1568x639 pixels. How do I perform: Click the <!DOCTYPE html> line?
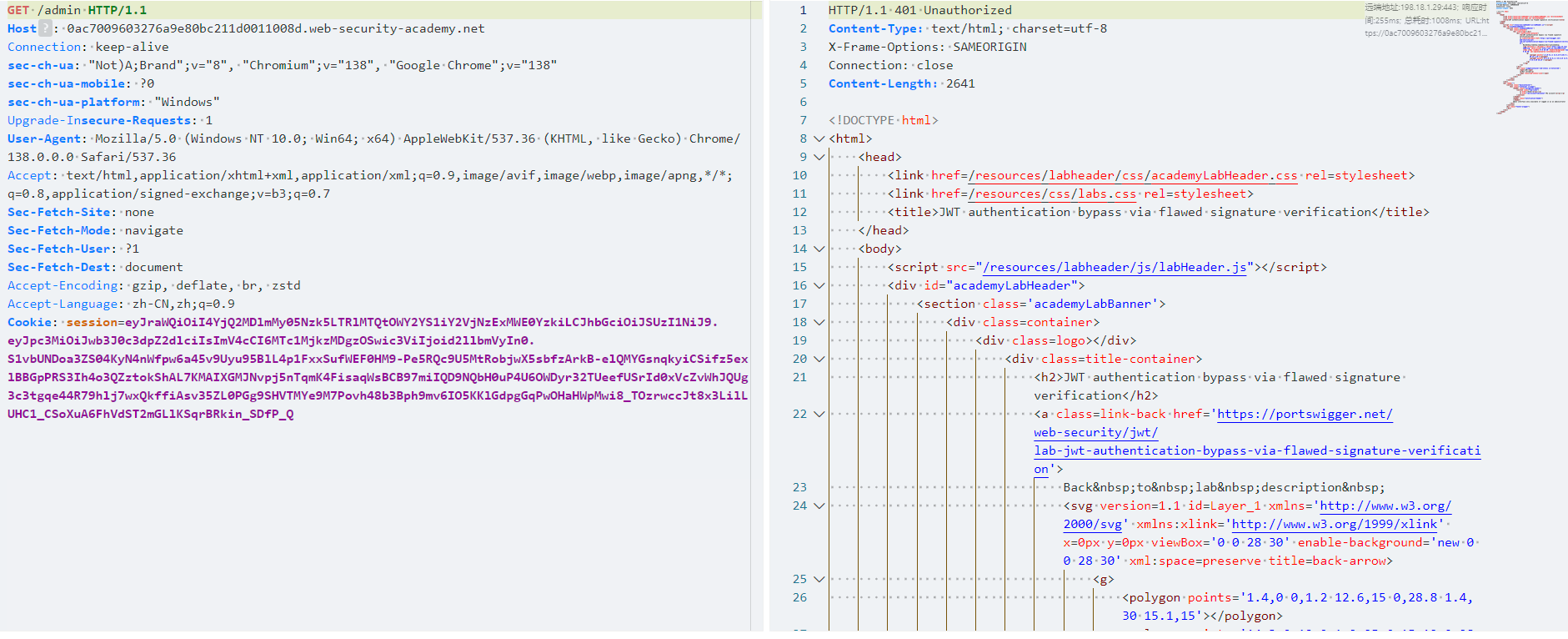(x=884, y=120)
